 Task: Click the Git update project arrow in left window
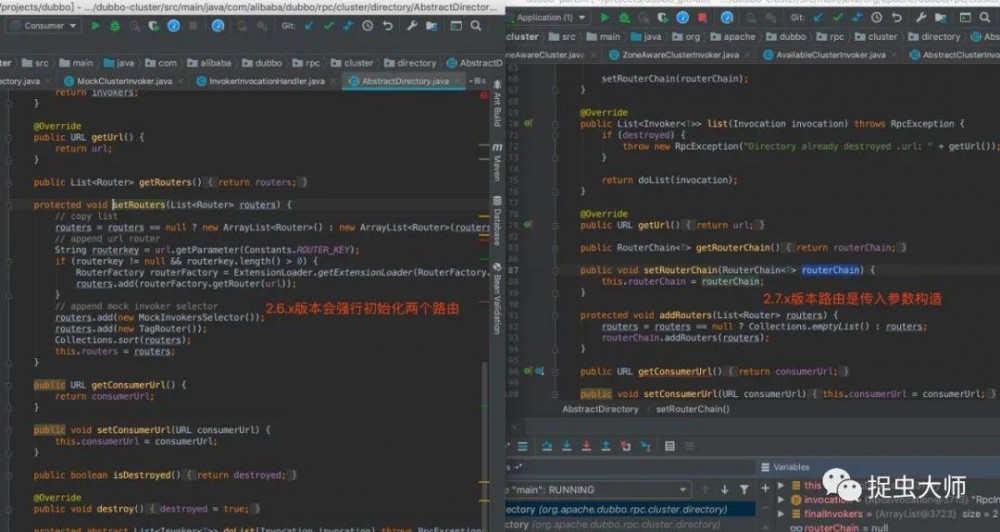(x=309, y=26)
